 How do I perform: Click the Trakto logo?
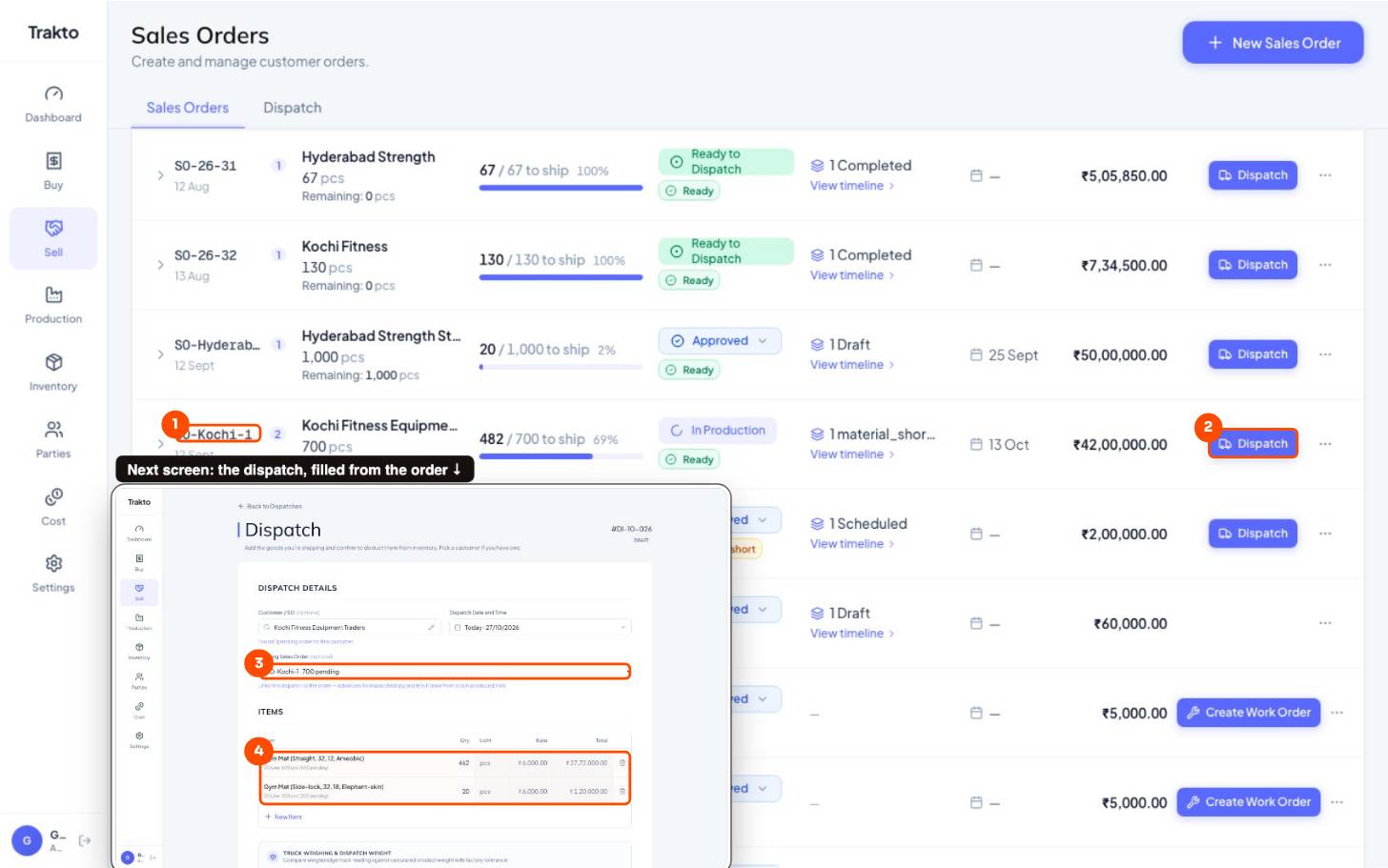[53, 32]
